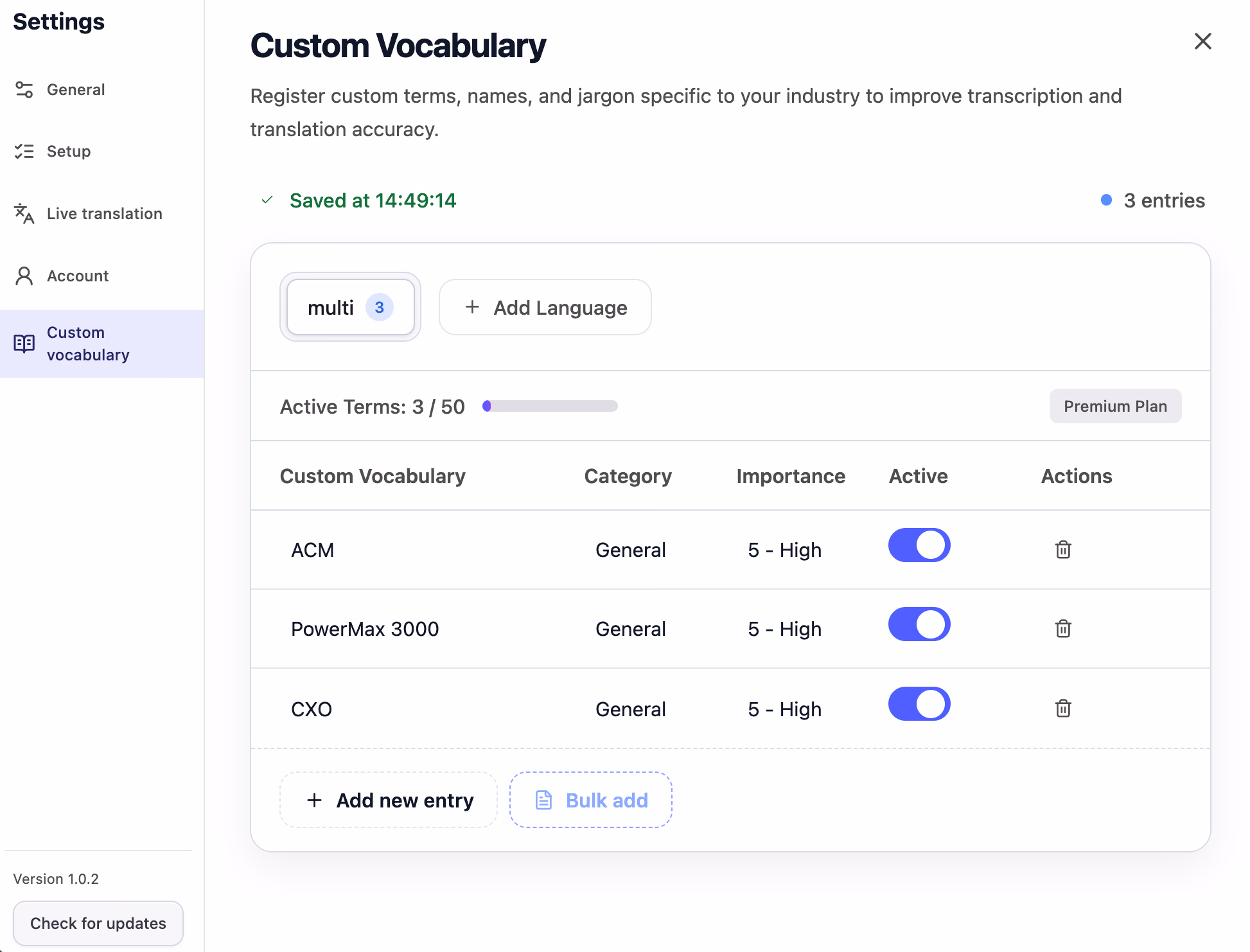
Task: Click the plus icon in Add Language
Action: pyautogui.click(x=472, y=307)
